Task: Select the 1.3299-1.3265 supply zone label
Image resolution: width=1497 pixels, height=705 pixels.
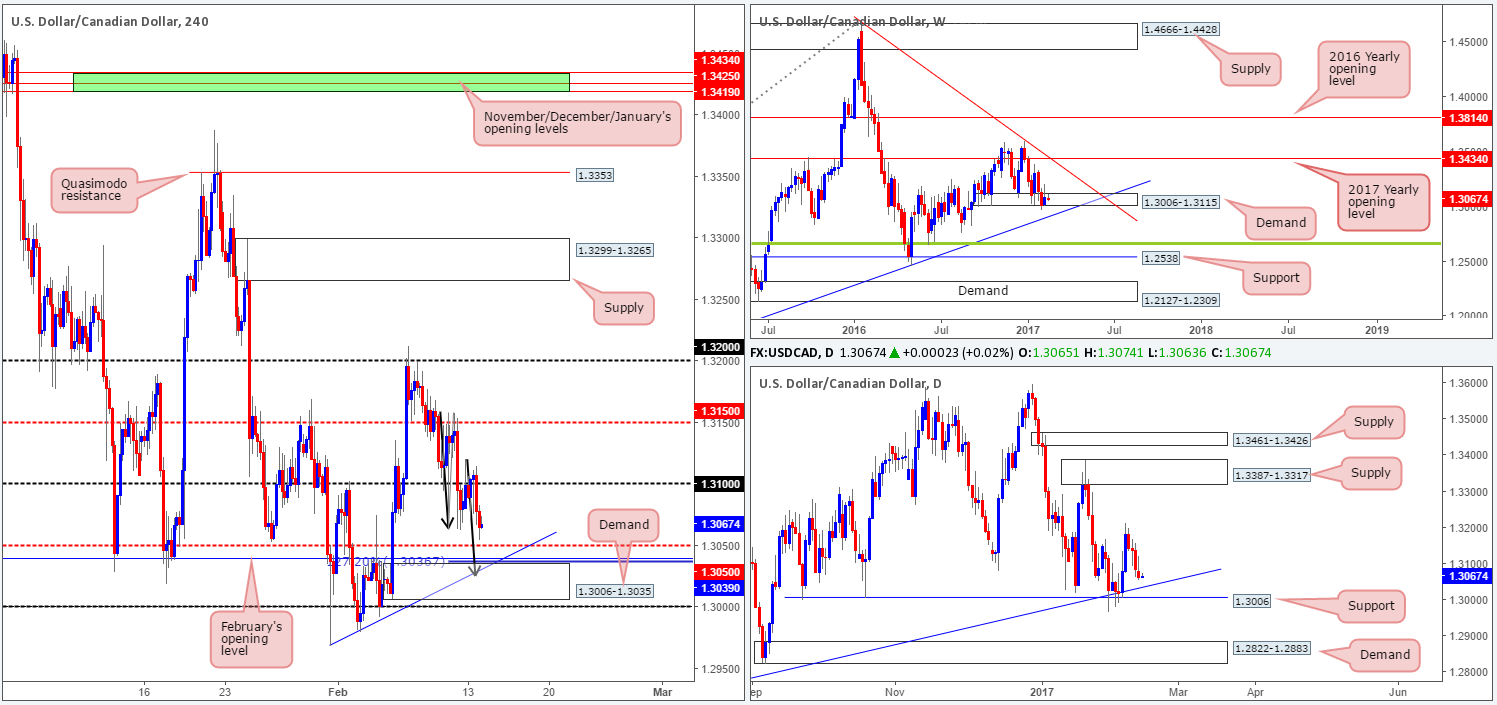Action: pos(615,248)
